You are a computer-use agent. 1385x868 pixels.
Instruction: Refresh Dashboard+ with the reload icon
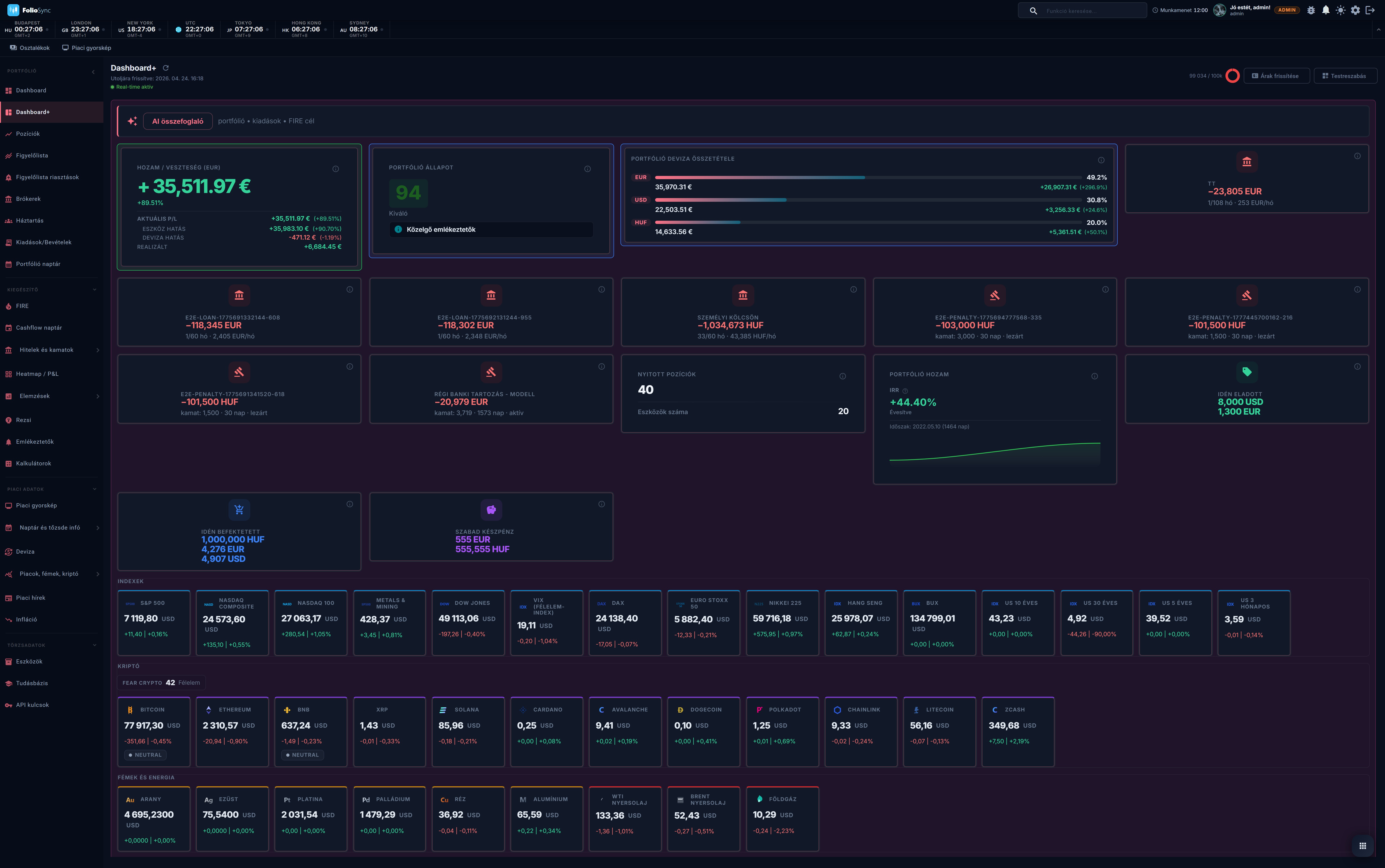click(x=166, y=68)
